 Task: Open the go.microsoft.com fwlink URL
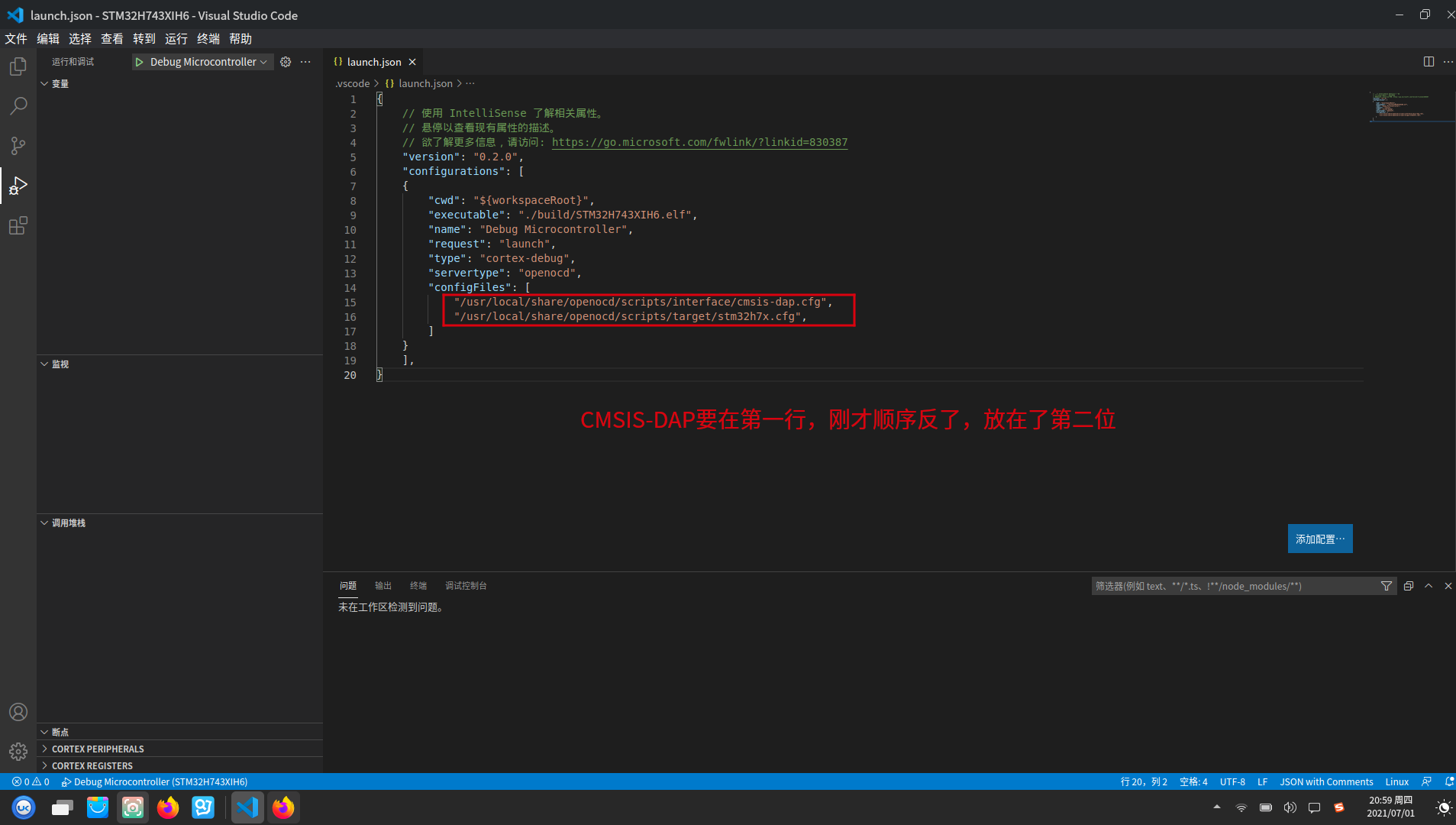pos(699,142)
